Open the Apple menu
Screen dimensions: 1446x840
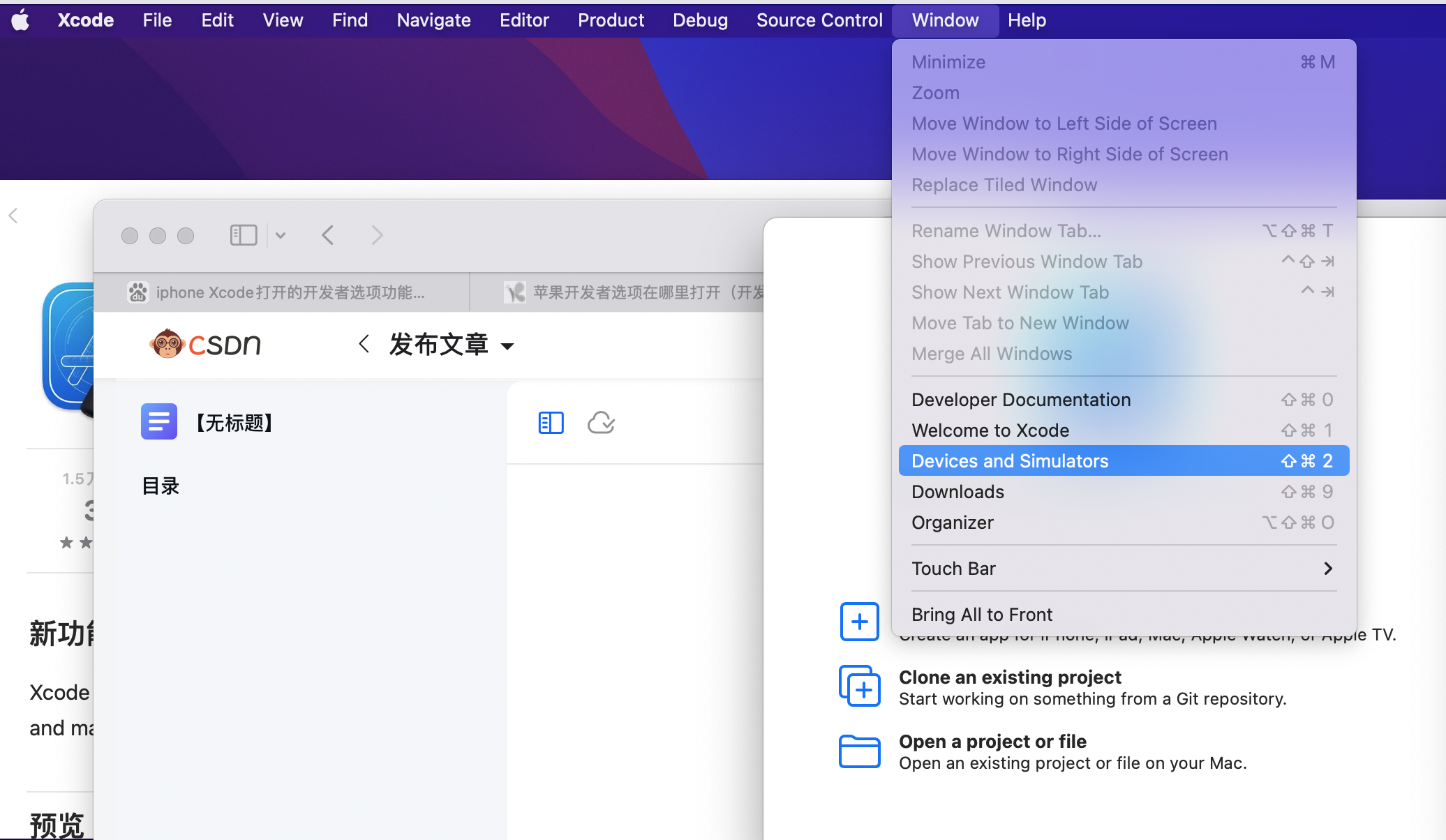click(21, 20)
